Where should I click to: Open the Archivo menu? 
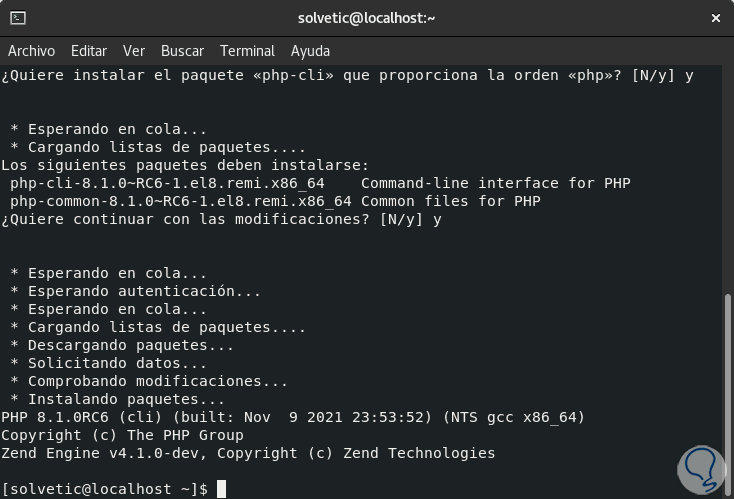coord(31,51)
